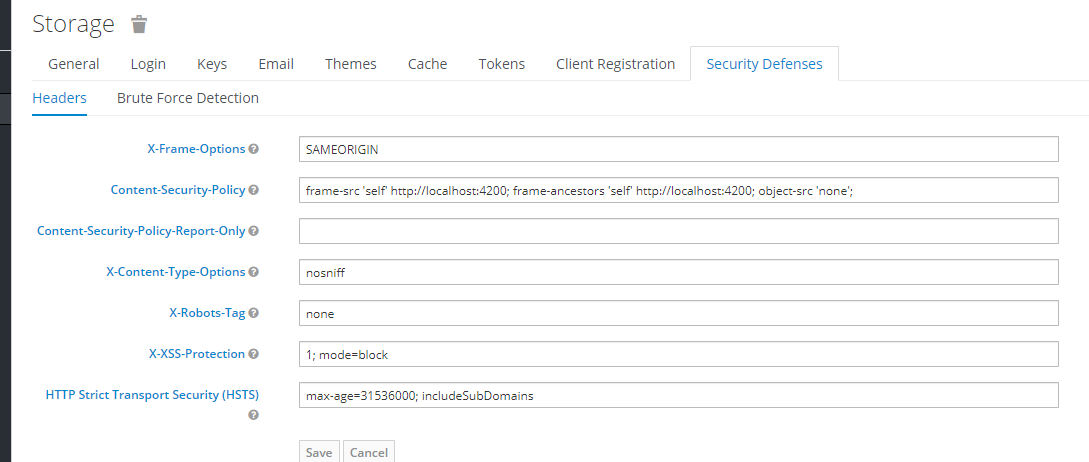Switch to the Client Registration tab
Image resolution: width=1089 pixels, height=462 pixels.
point(616,64)
